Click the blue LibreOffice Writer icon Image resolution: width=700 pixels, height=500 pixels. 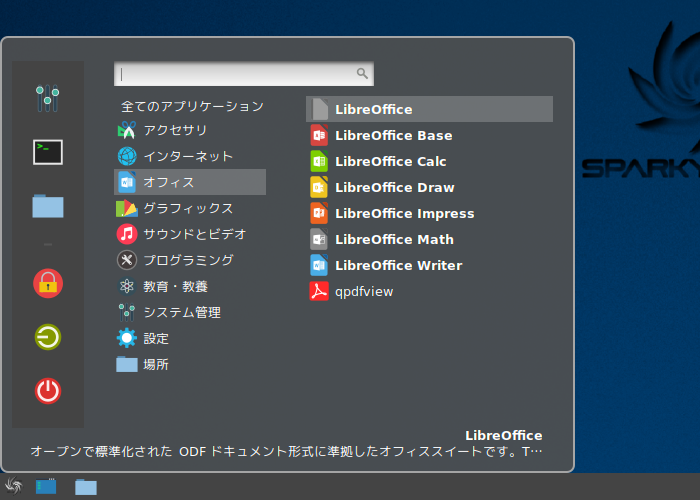click(319, 265)
